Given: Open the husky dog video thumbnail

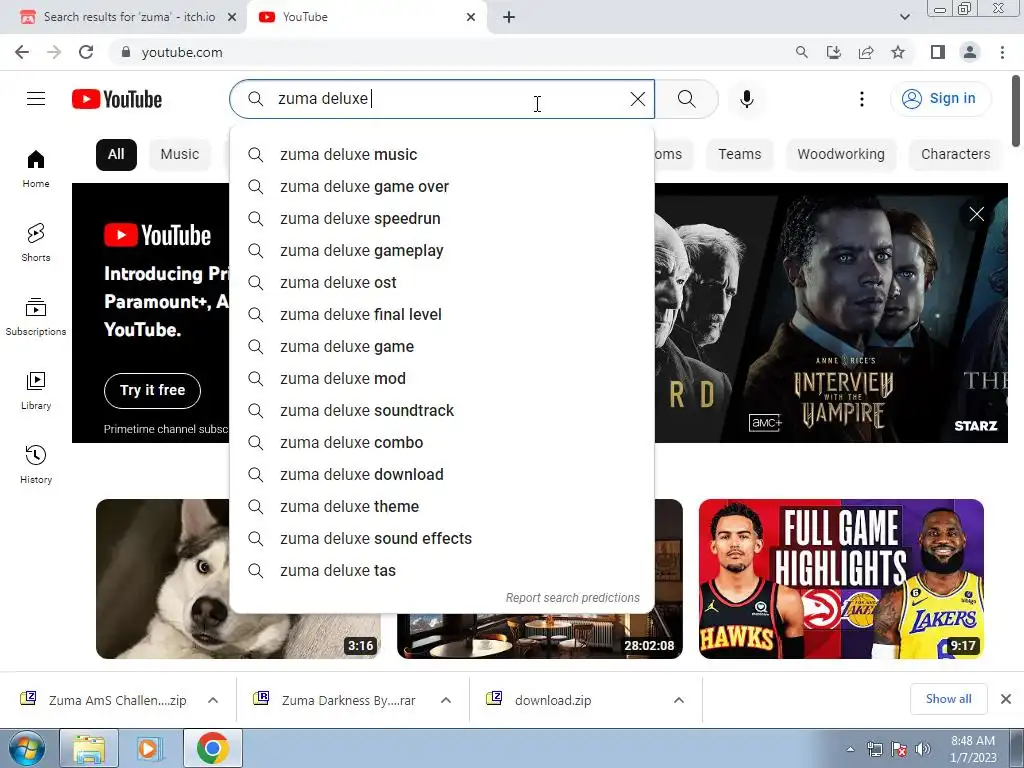Looking at the screenshot, I should pyautogui.click(x=163, y=579).
